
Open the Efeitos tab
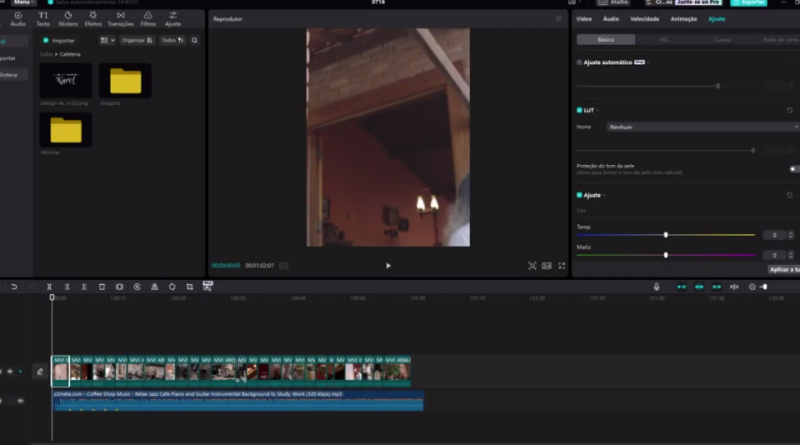pyautogui.click(x=93, y=19)
